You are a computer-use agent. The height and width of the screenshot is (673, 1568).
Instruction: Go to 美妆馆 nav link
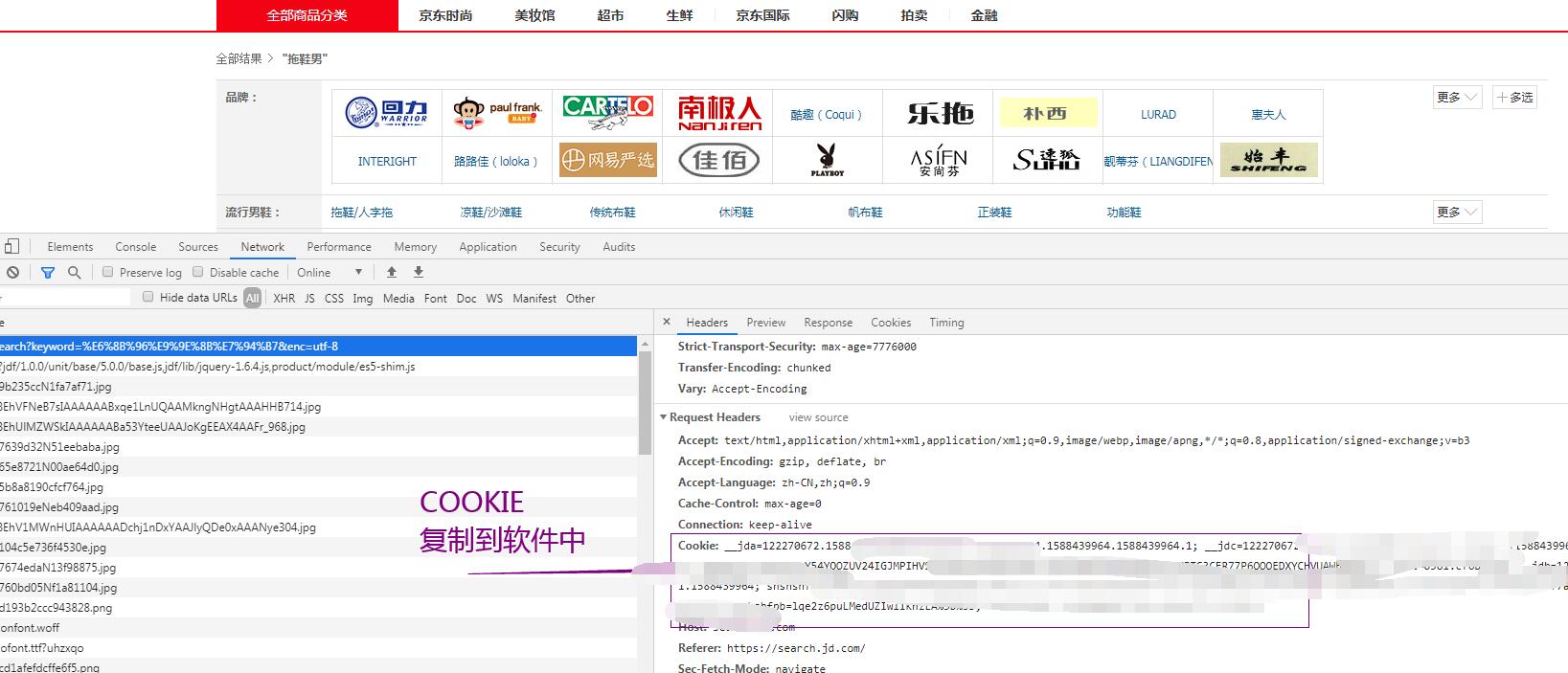[x=534, y=15]
